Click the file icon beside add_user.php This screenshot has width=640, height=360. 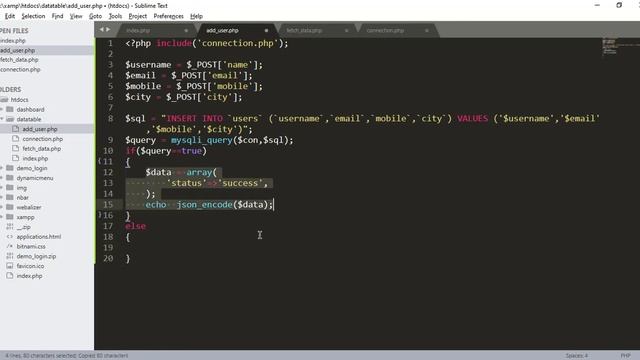tap(16, 129)
